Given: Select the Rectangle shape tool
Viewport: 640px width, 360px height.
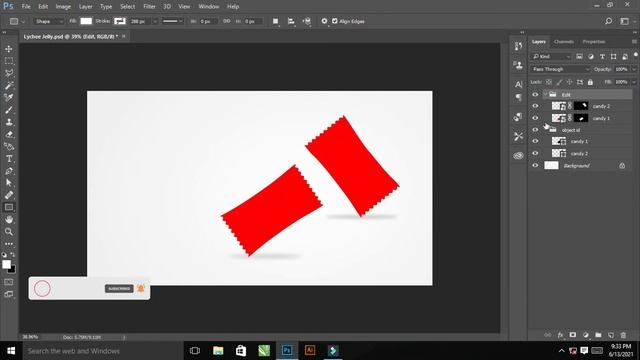Looking at the screenshot, I should point(9,207).
